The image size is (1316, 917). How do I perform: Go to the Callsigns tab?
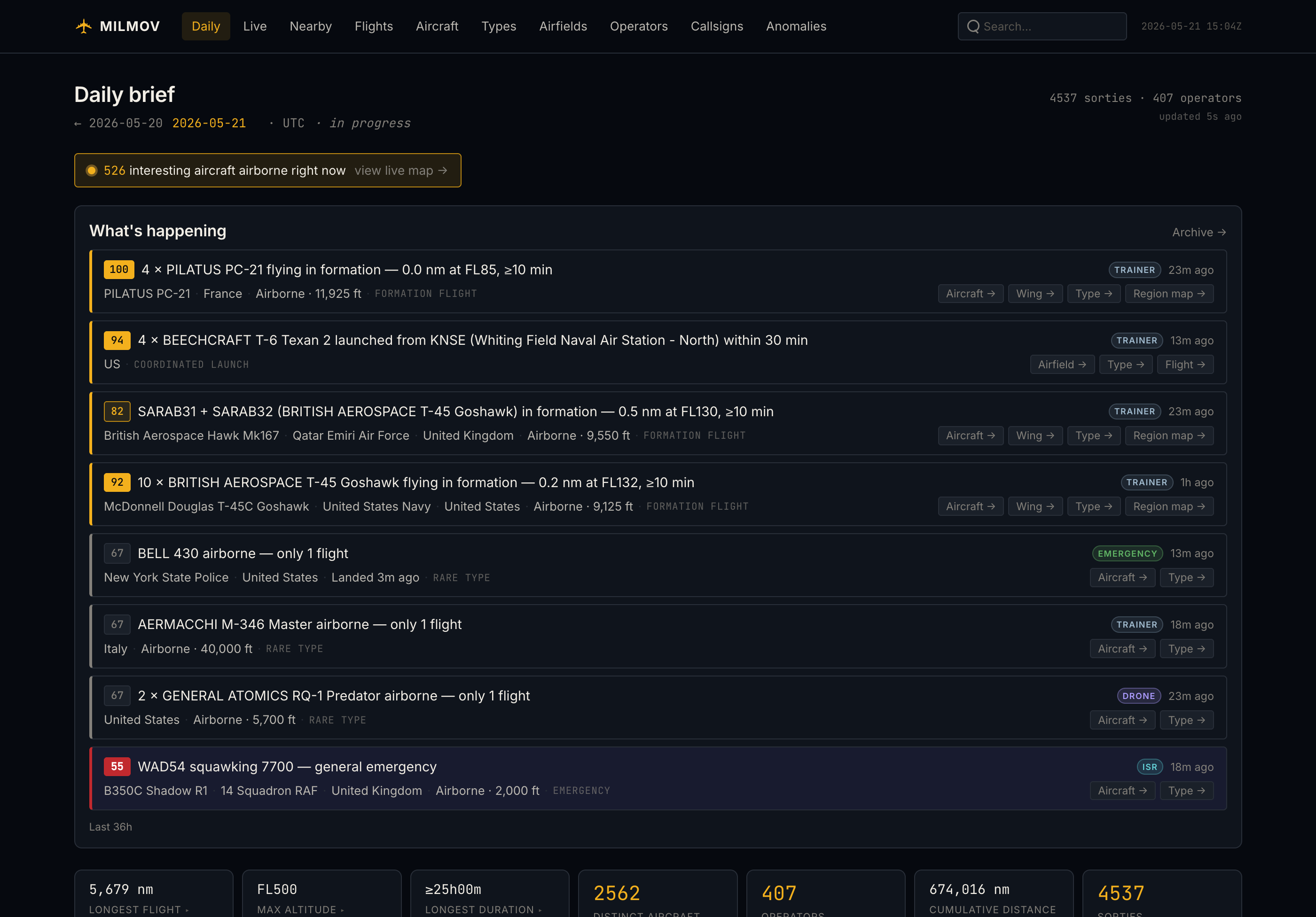point(716,26)
